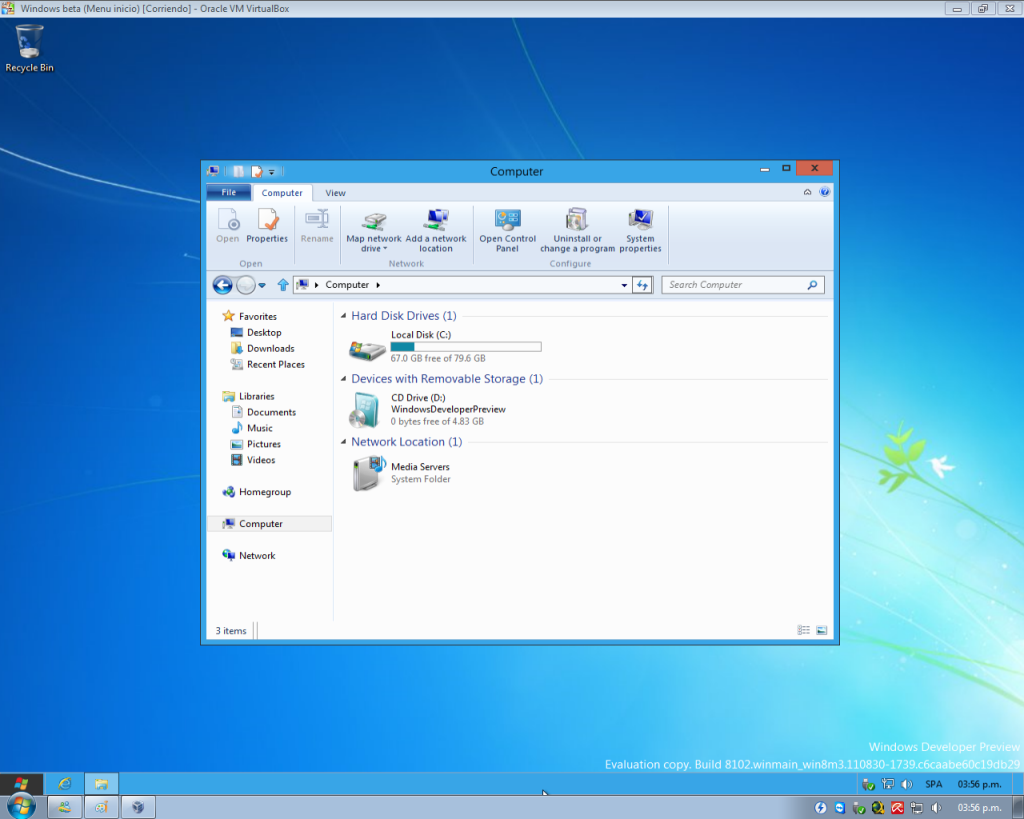The width and height of the screenshot is (1024, 819).
Task: Click Uninstall or change a program
Action: (x=577, y=231)
